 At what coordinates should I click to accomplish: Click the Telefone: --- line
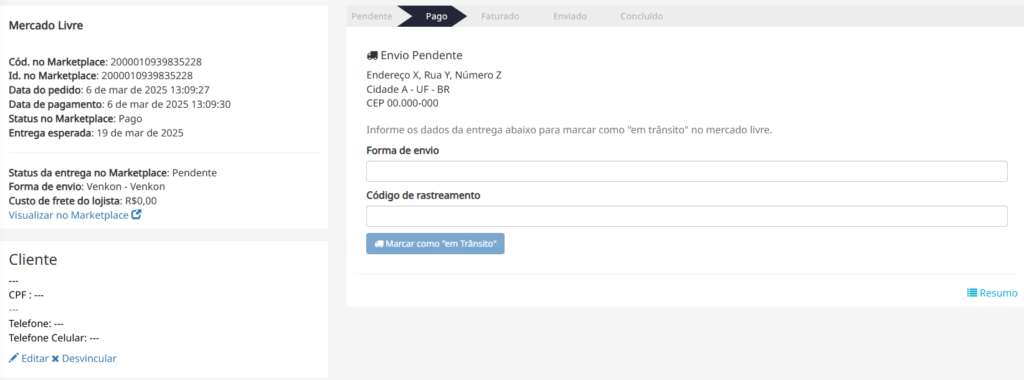point(36,324)
